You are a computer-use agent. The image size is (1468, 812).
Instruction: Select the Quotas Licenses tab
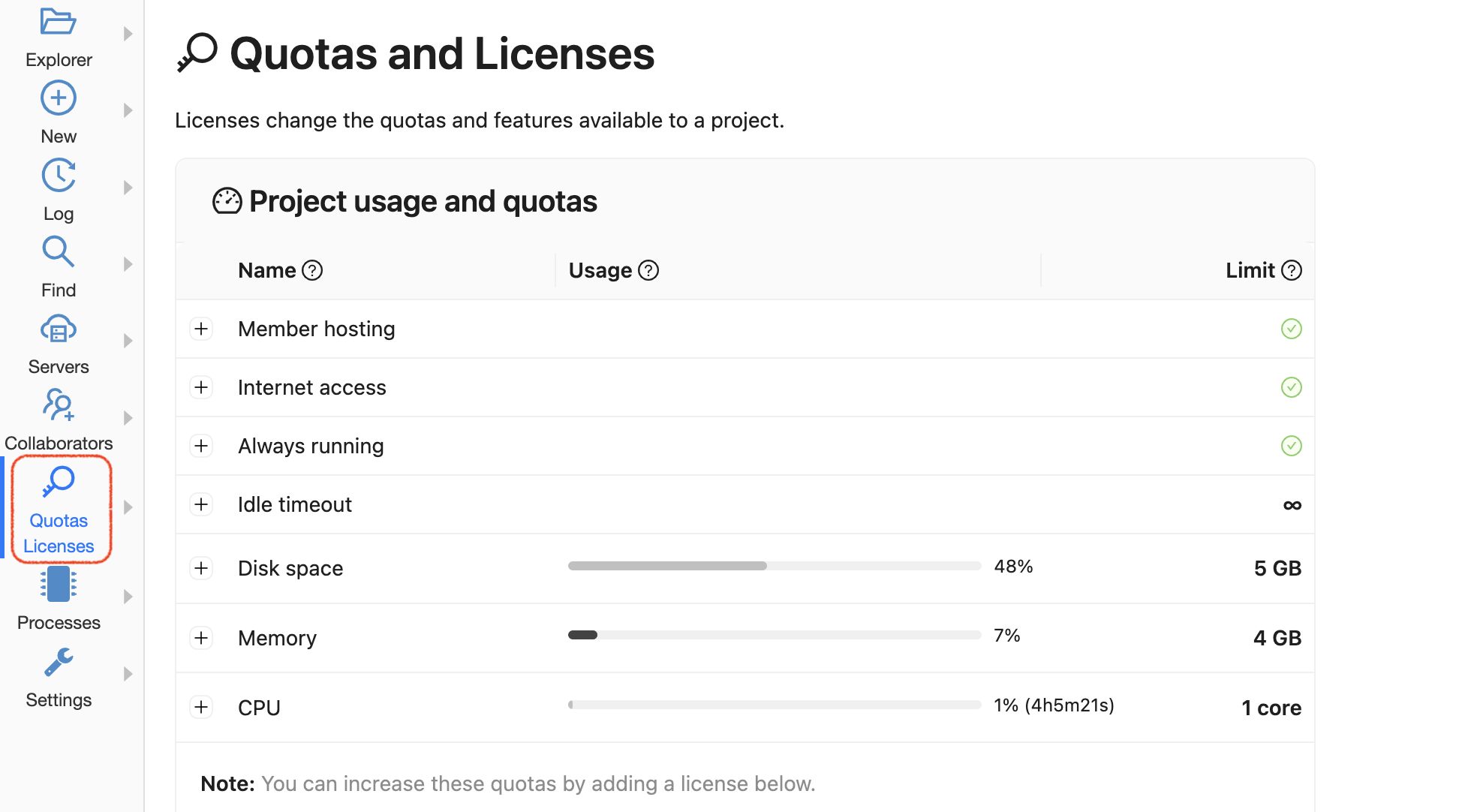[x=59, y=509]
